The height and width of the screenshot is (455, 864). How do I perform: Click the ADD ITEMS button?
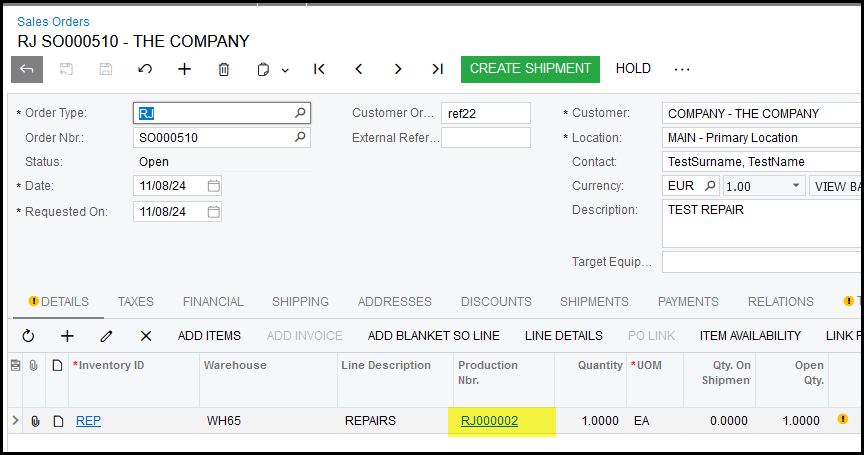pos(209,336)
